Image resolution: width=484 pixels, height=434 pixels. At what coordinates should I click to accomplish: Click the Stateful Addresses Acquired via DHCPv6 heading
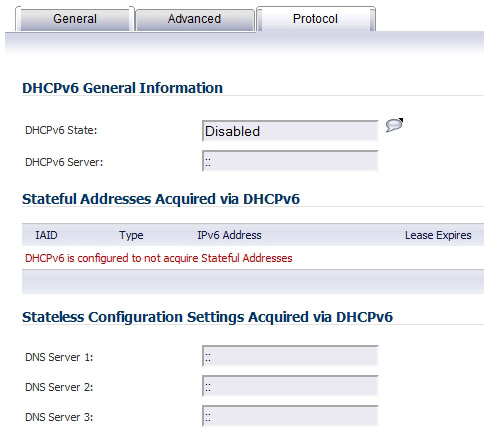pos(161,199)
